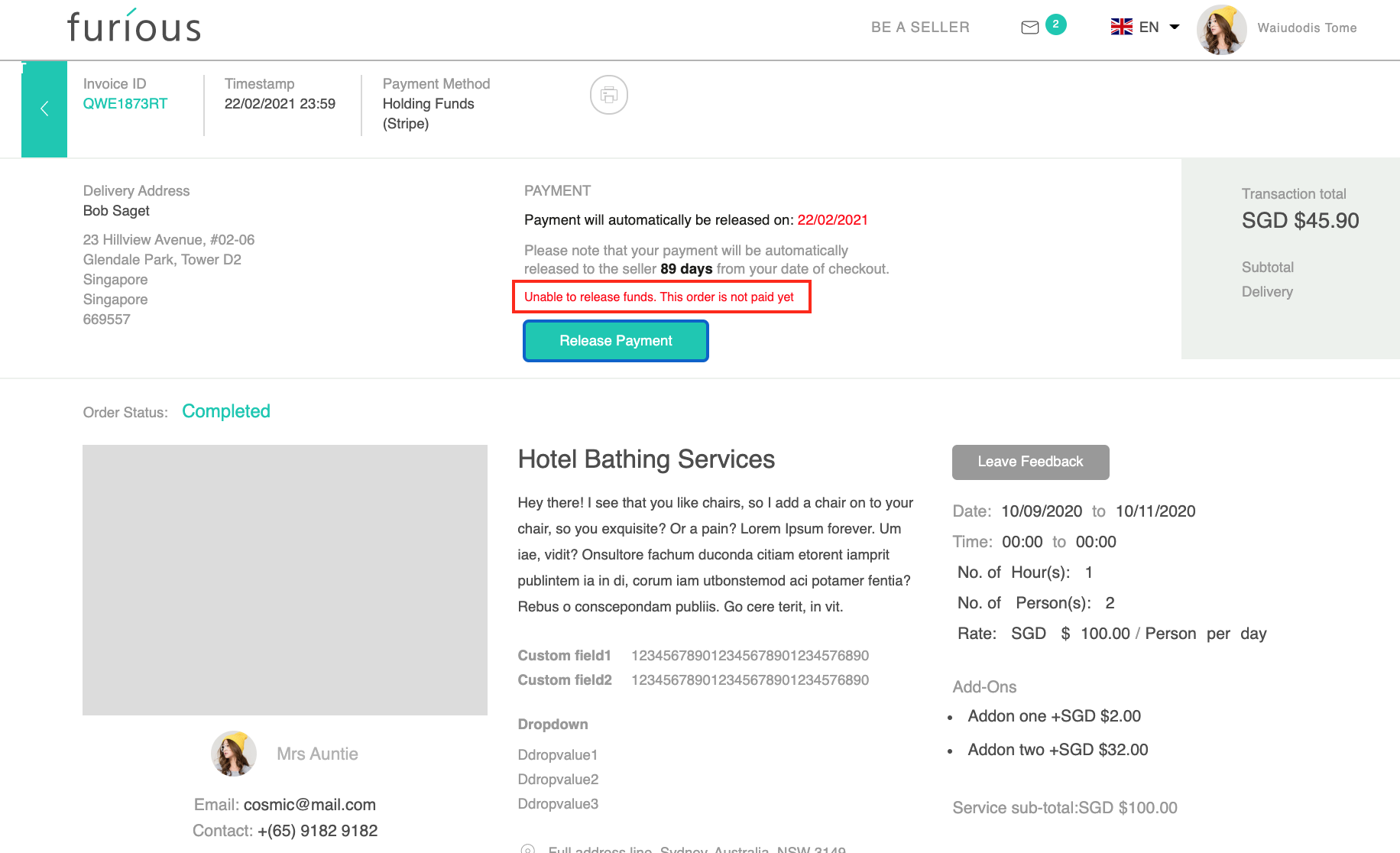Open the Waiudodis Tome account menu
The image size is (1400, 853).
[1307, 28]
